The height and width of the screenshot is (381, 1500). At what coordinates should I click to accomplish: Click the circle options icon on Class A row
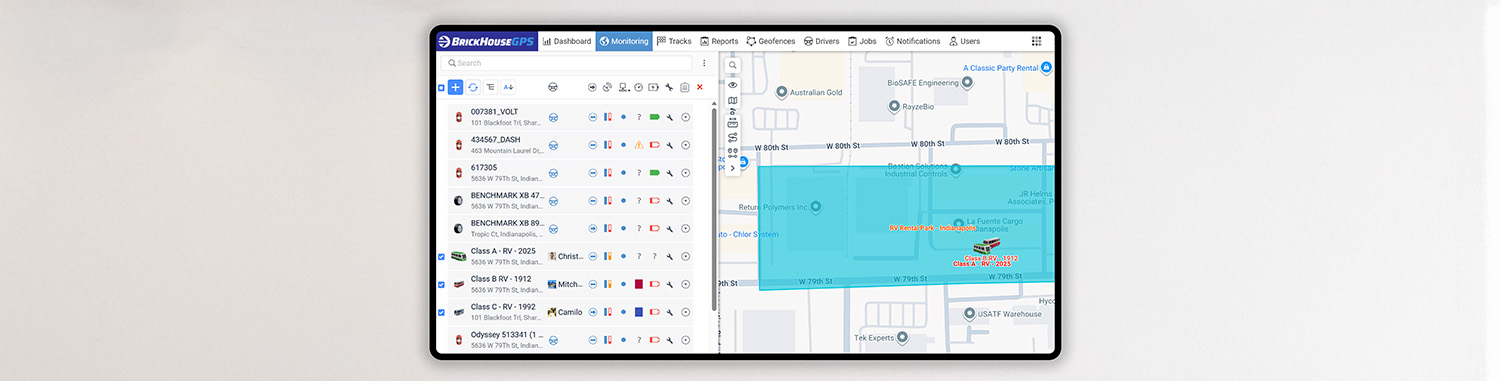[x=685, y=257]
